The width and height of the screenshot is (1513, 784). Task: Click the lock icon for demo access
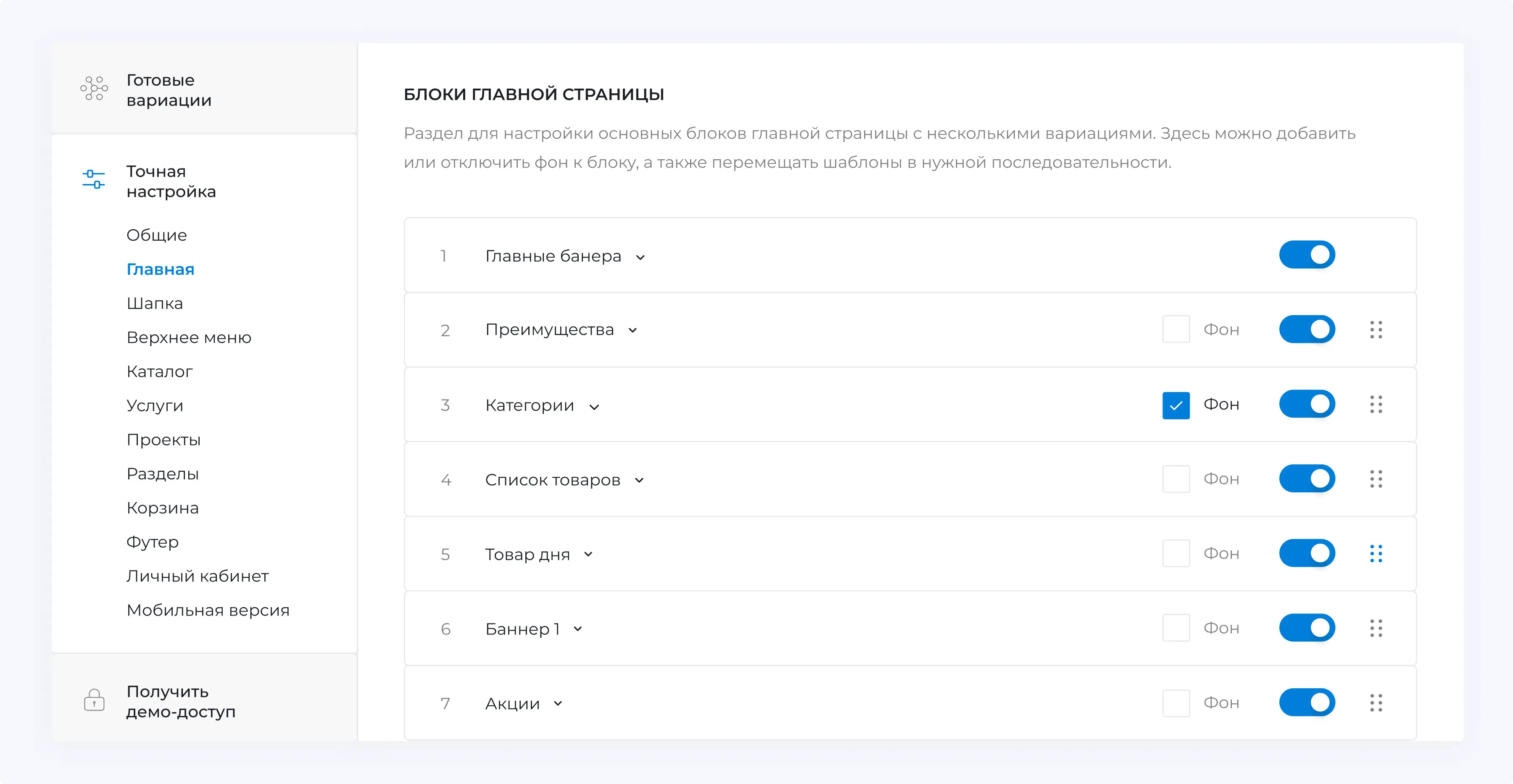pyautogui.click(x=94, y=700)
